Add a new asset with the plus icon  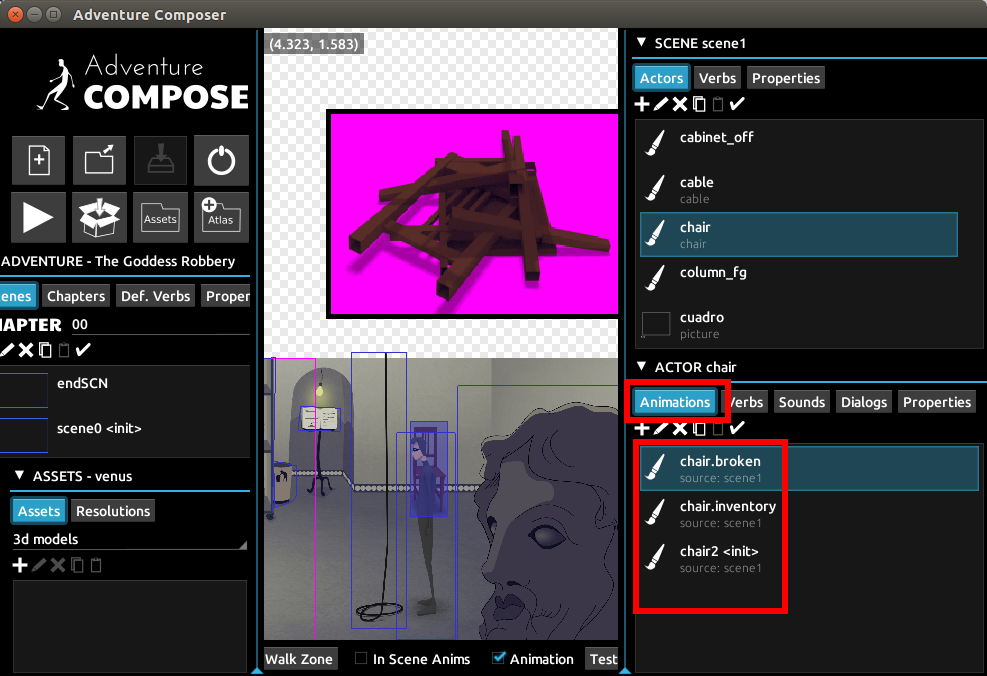(20, 565)
